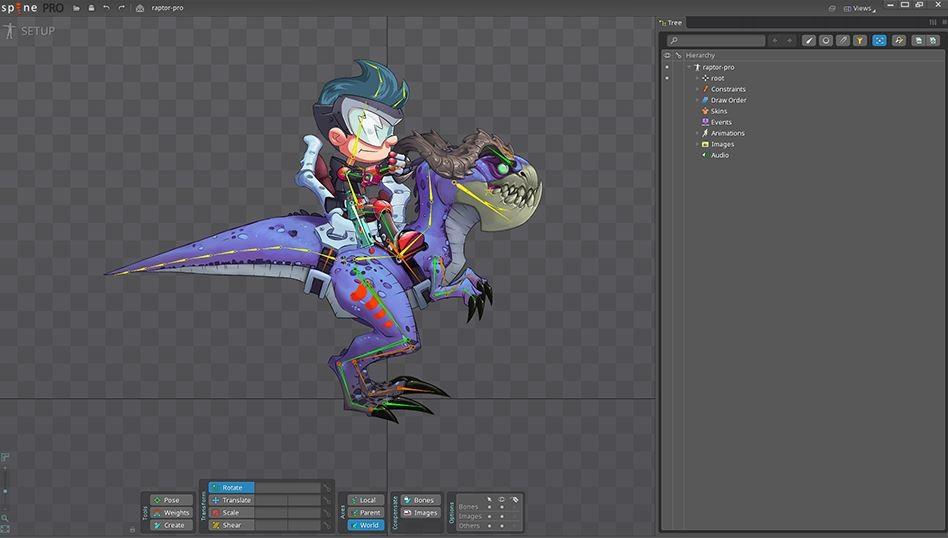The height and width of the screenshot is (538, 948).
Task: Click the eye visibility column header
Action: [x=667, y=55]
